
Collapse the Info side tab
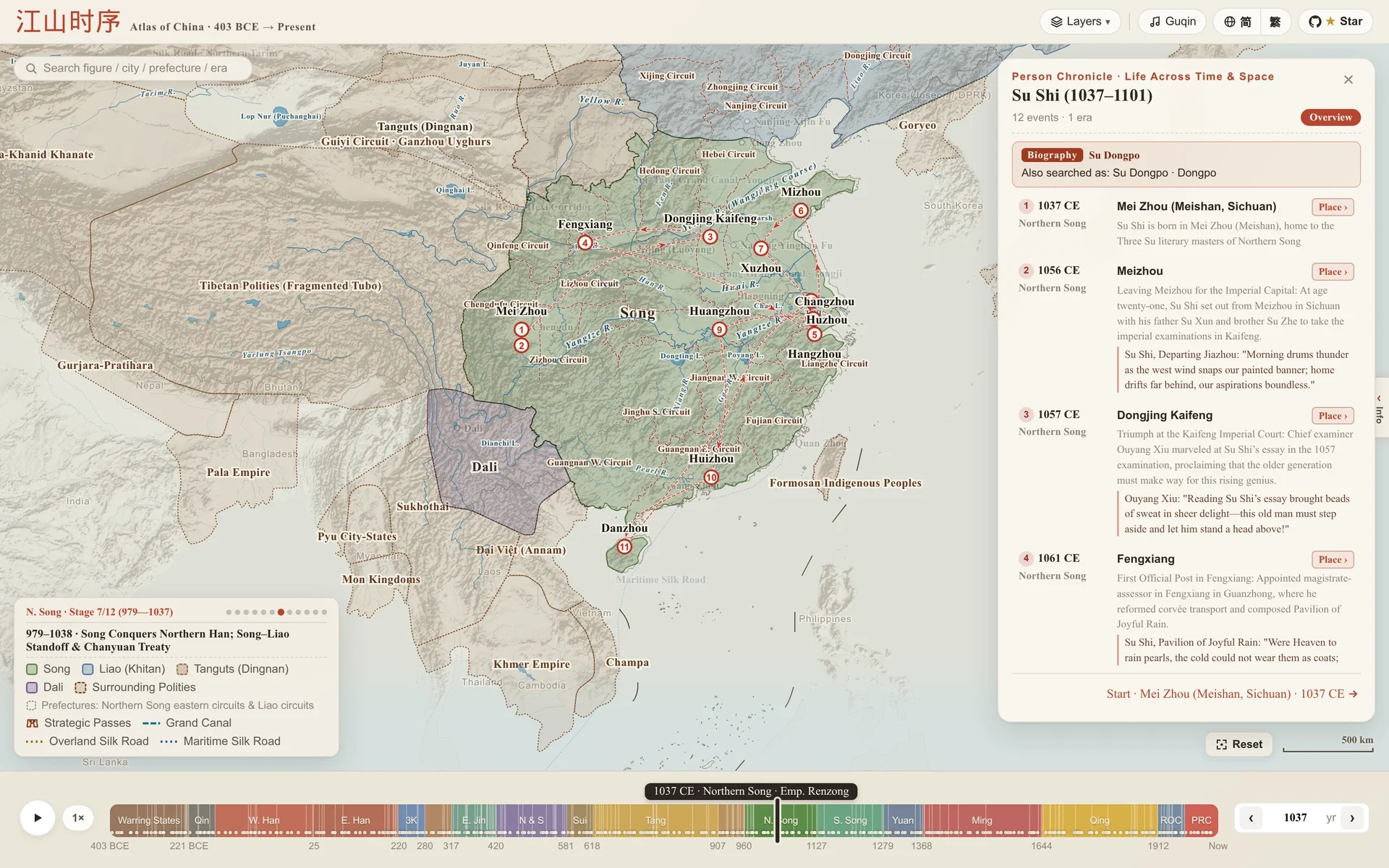coord(1380,407)
